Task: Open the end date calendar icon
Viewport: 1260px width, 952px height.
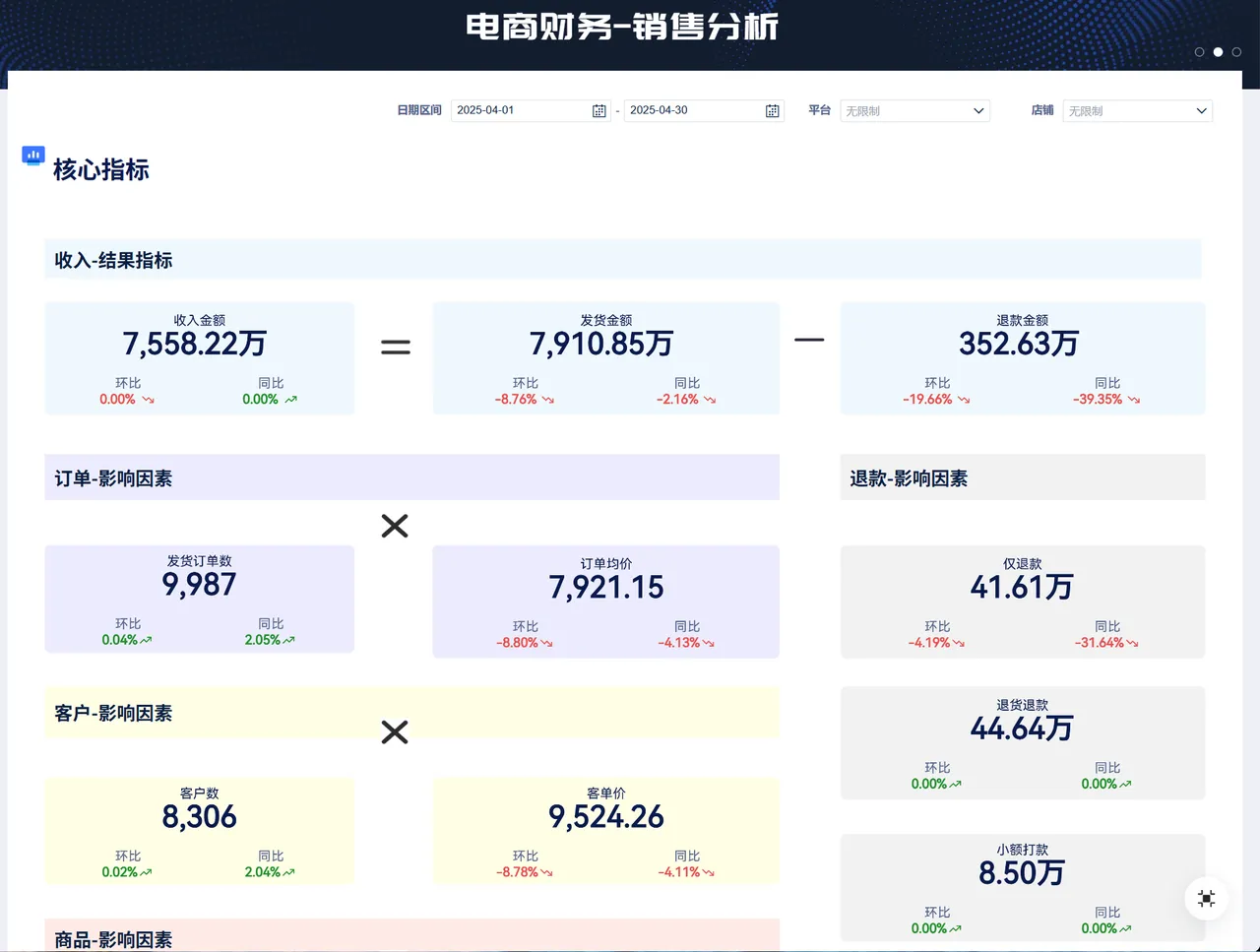Action: 772,111
